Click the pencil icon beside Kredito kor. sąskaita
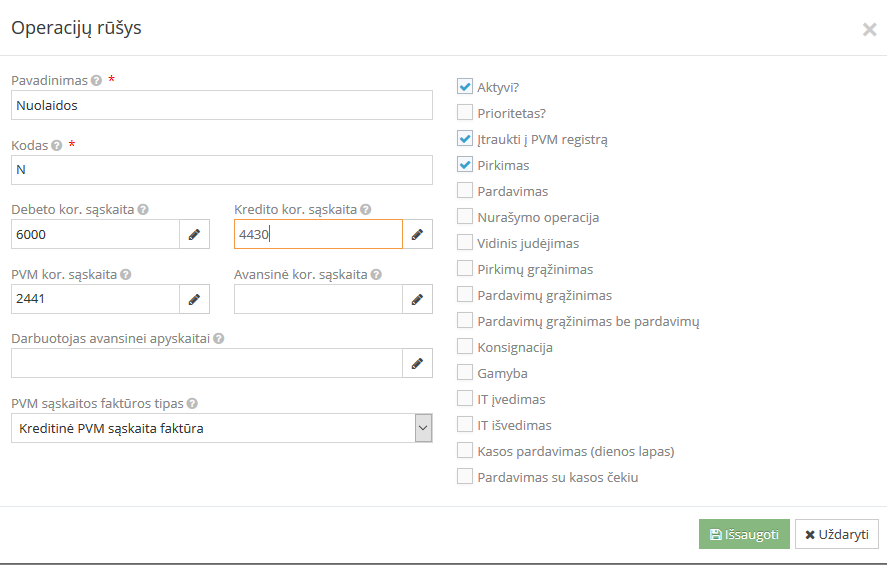Screen dimensions: 887x565 417,235
